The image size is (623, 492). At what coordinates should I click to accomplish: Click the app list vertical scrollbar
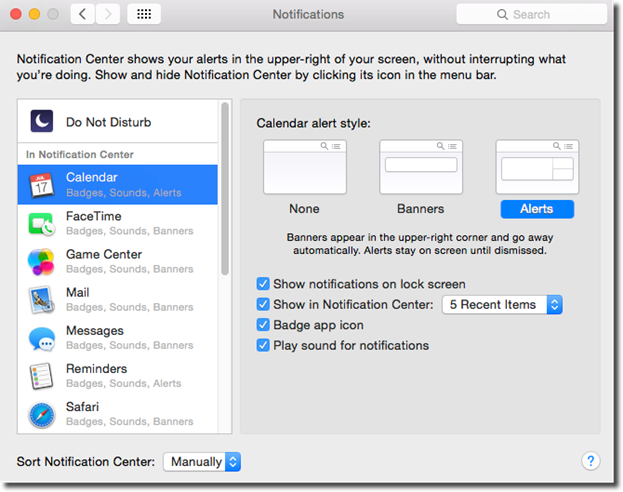point(225,189)
